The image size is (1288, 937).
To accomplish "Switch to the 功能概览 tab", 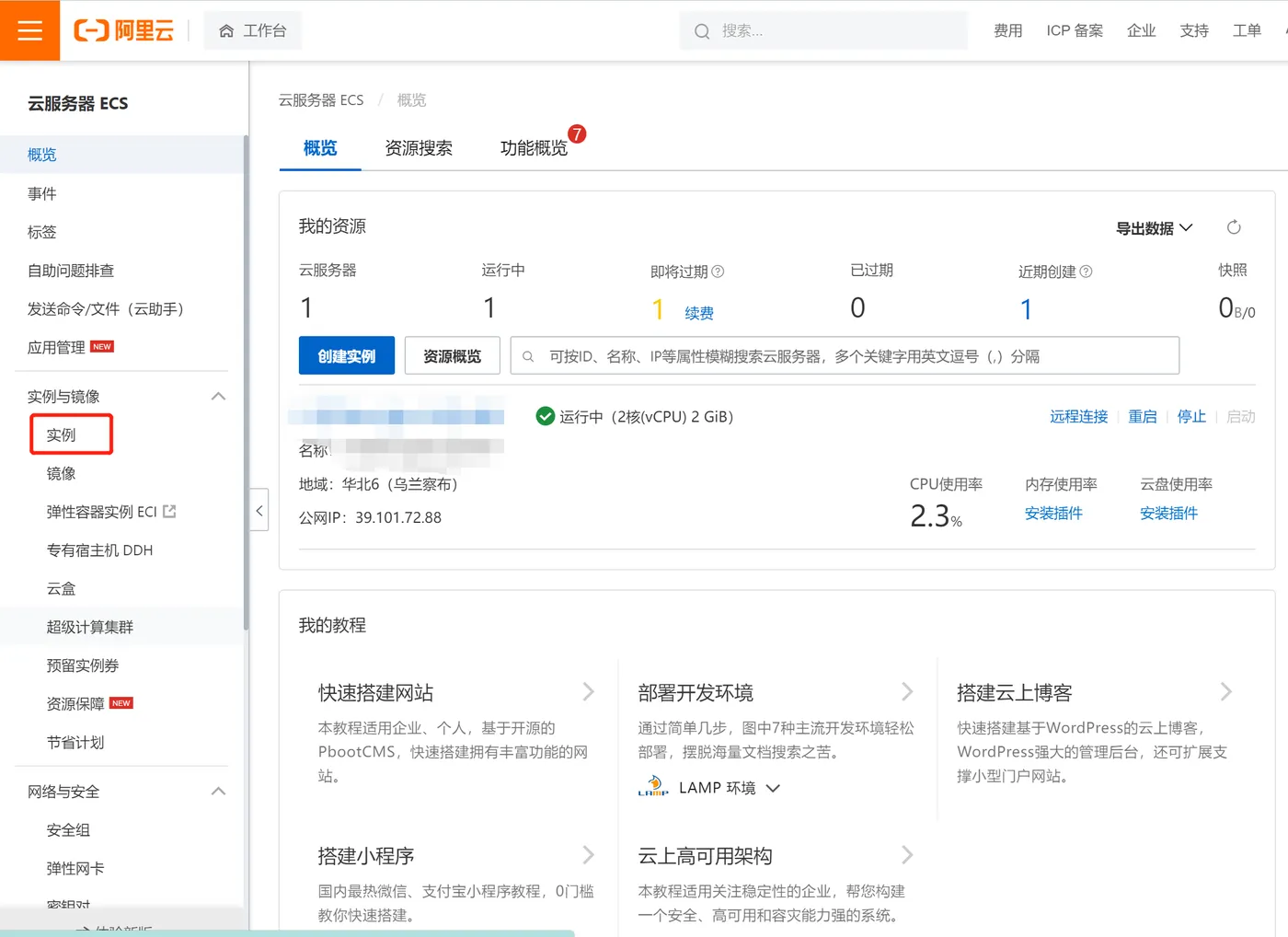I will 534,148.
